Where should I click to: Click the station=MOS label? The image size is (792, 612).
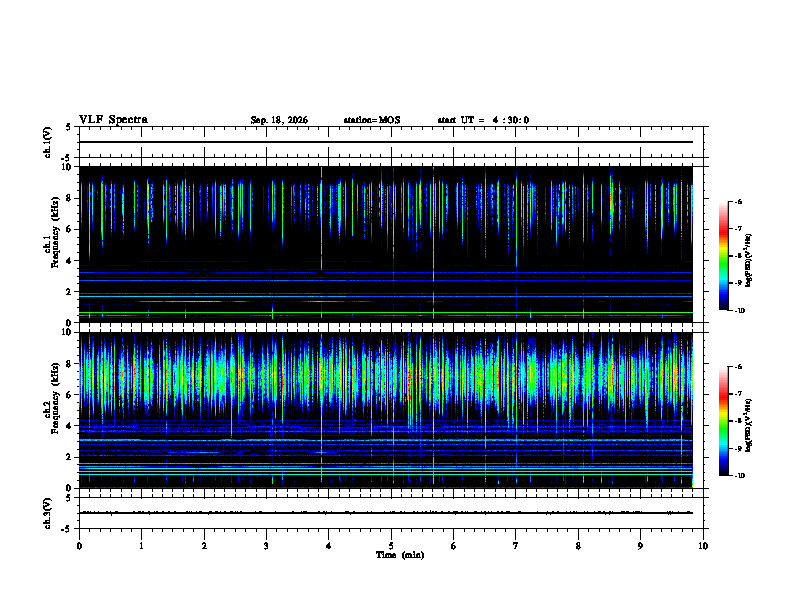tap(372, 120)
